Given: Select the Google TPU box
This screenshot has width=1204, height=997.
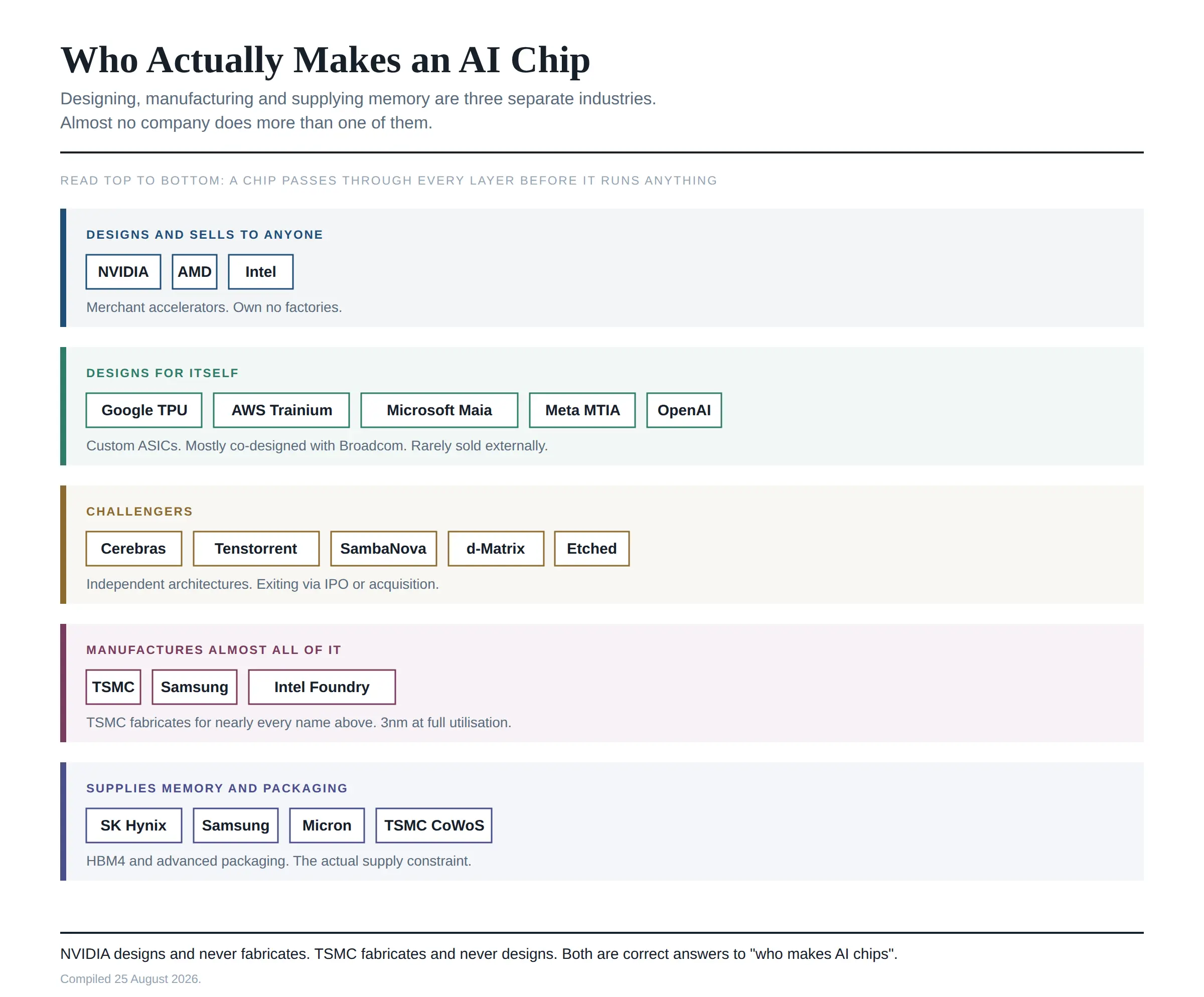Looking at the screenshot, I should 144,410.
